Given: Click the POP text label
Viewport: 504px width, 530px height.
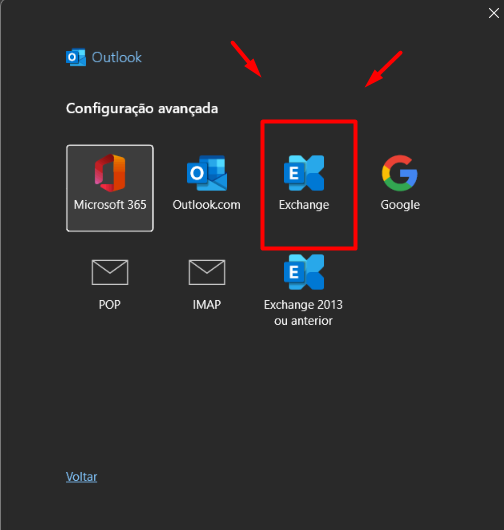Looking at the screenshot, I should [x=110, y=305].
